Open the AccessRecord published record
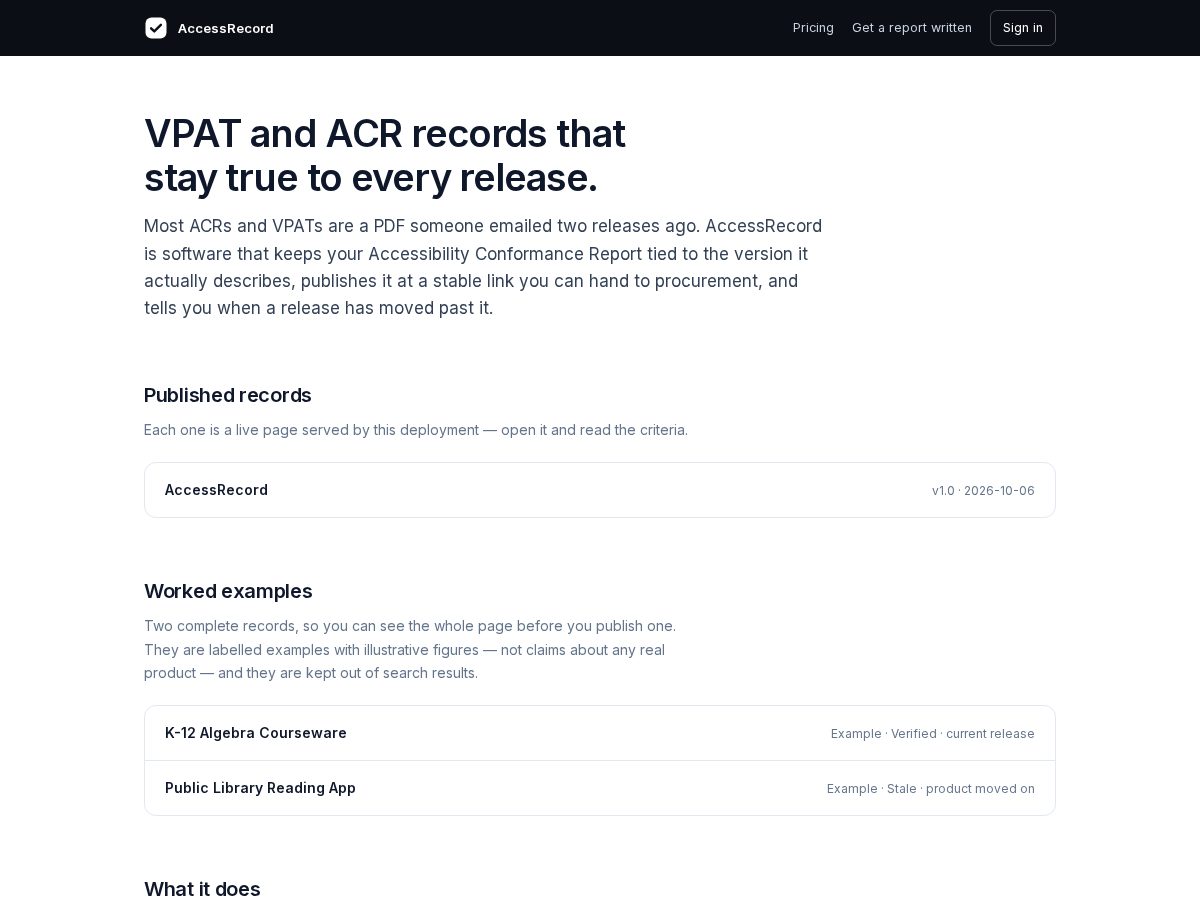 (x=600, y=490)
